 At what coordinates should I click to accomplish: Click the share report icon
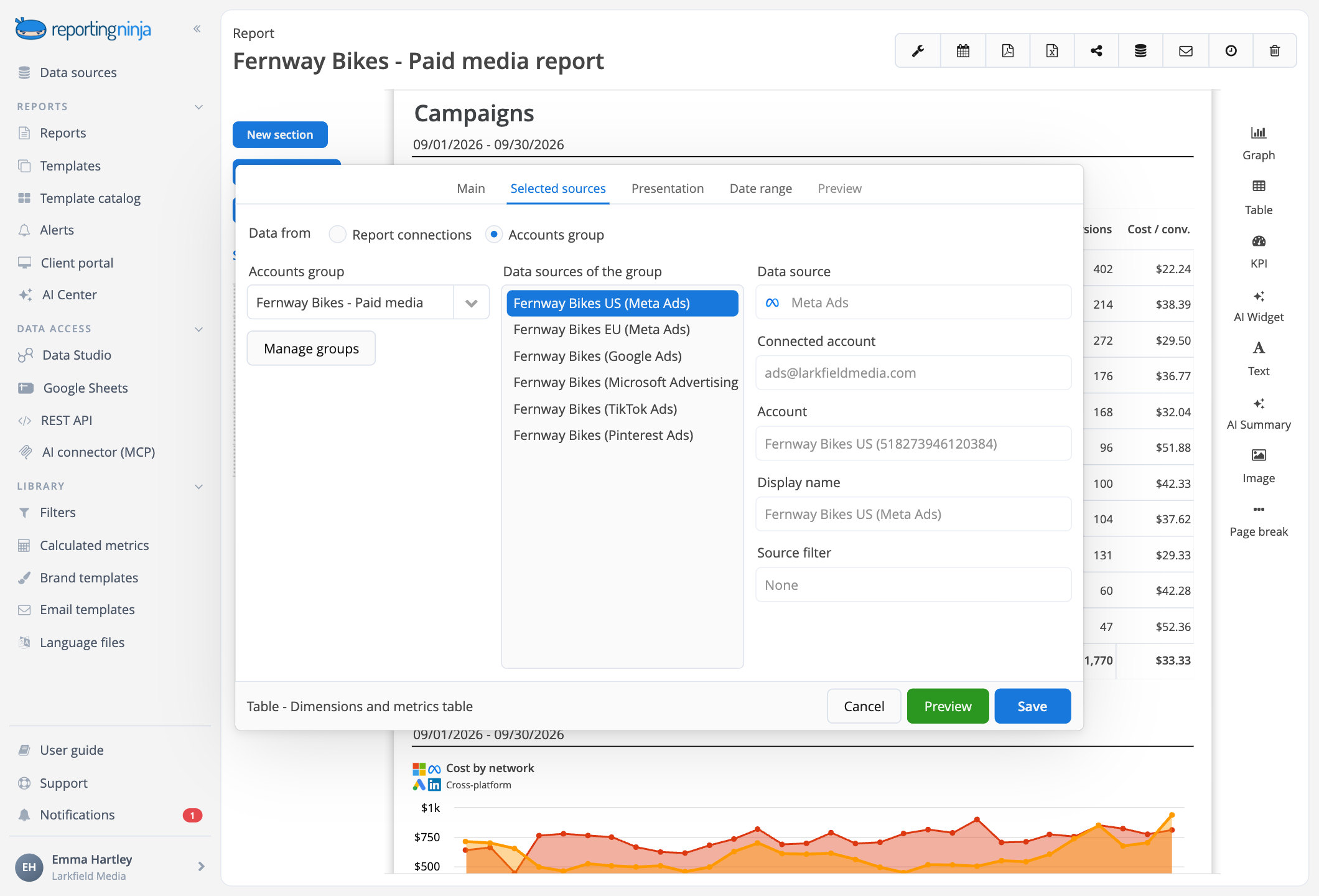(x=1096, y=51)
